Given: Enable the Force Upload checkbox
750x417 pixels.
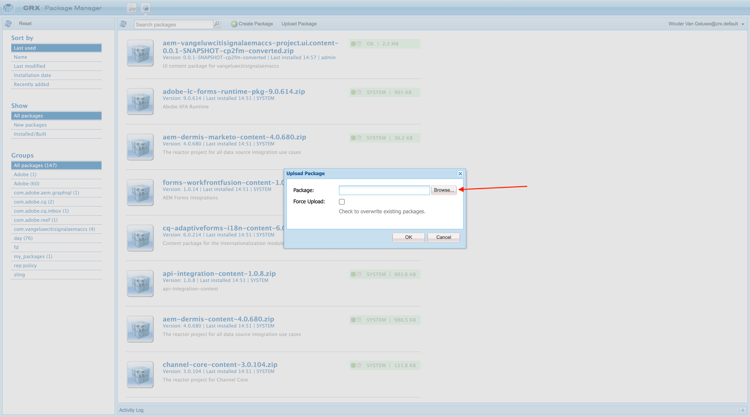Looking at the screenshot, I should 342,202.
